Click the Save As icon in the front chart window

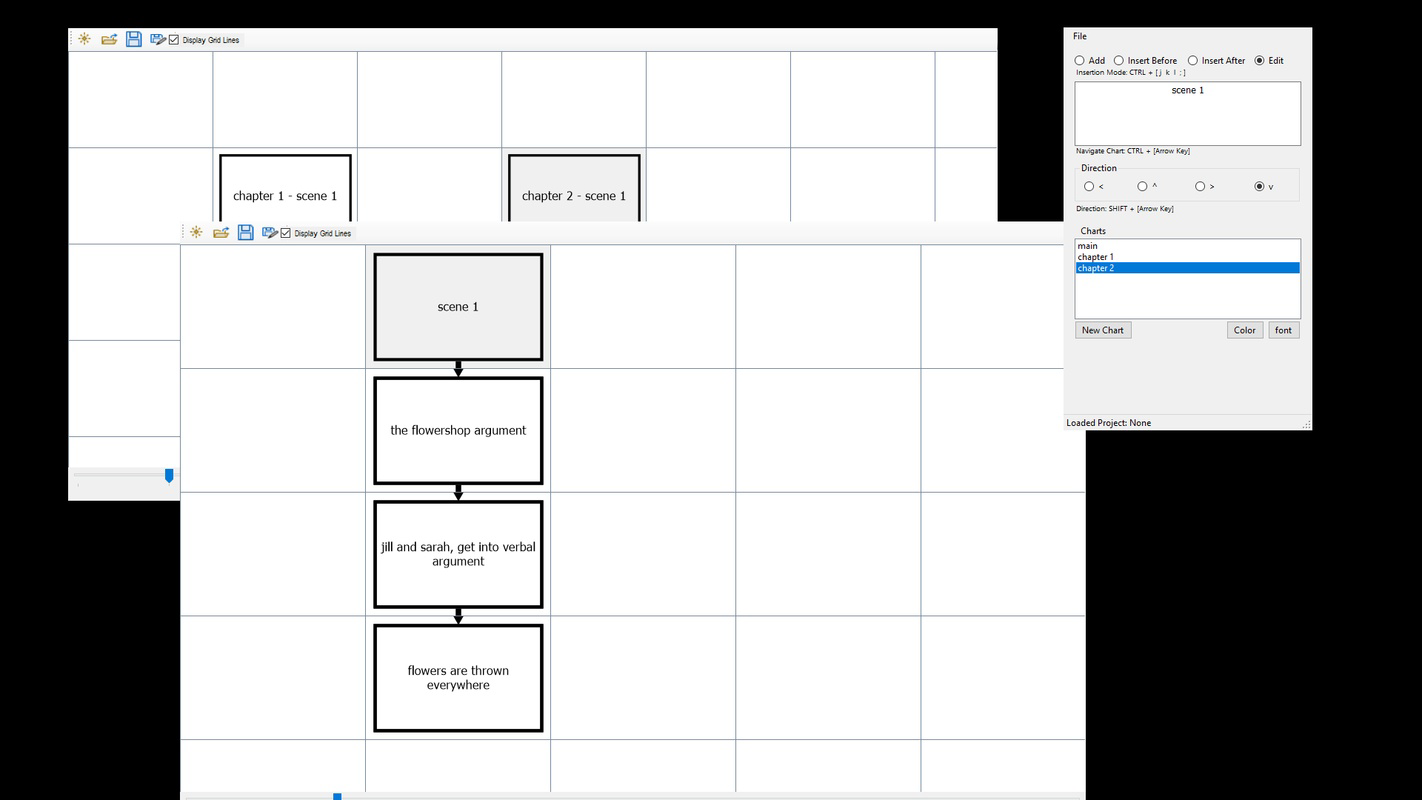pos(269,232)
